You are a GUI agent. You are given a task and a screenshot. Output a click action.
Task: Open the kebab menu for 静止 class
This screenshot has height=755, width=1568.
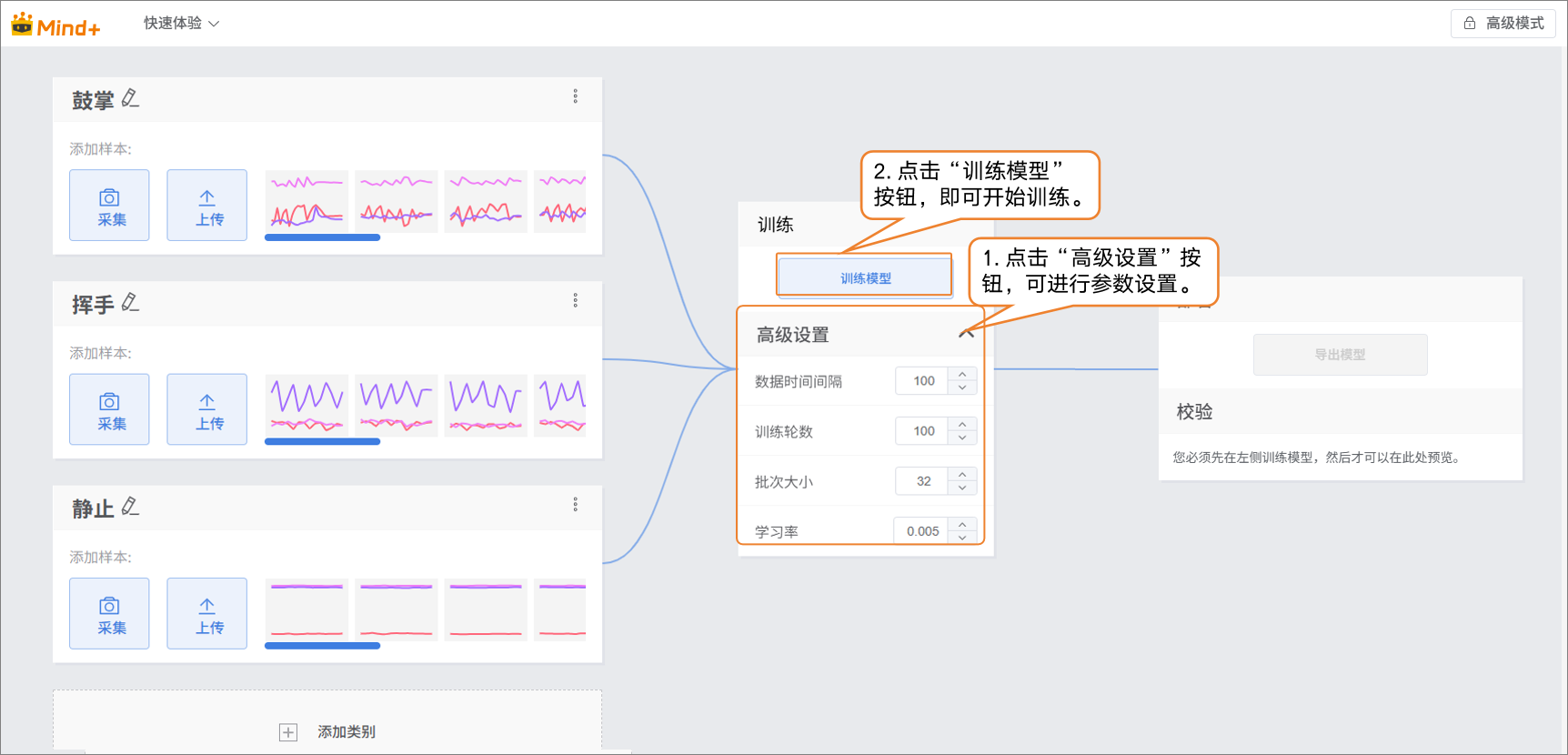pos(575,505)
